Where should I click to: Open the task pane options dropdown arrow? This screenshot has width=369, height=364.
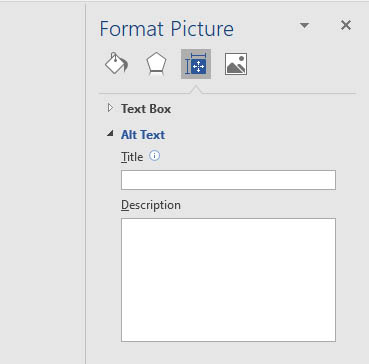[305, 25]
